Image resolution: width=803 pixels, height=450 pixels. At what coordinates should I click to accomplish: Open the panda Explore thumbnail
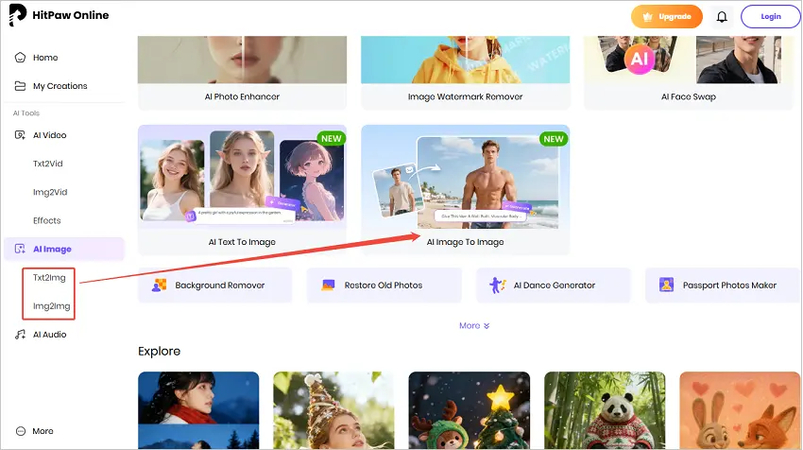click(604, 410)
